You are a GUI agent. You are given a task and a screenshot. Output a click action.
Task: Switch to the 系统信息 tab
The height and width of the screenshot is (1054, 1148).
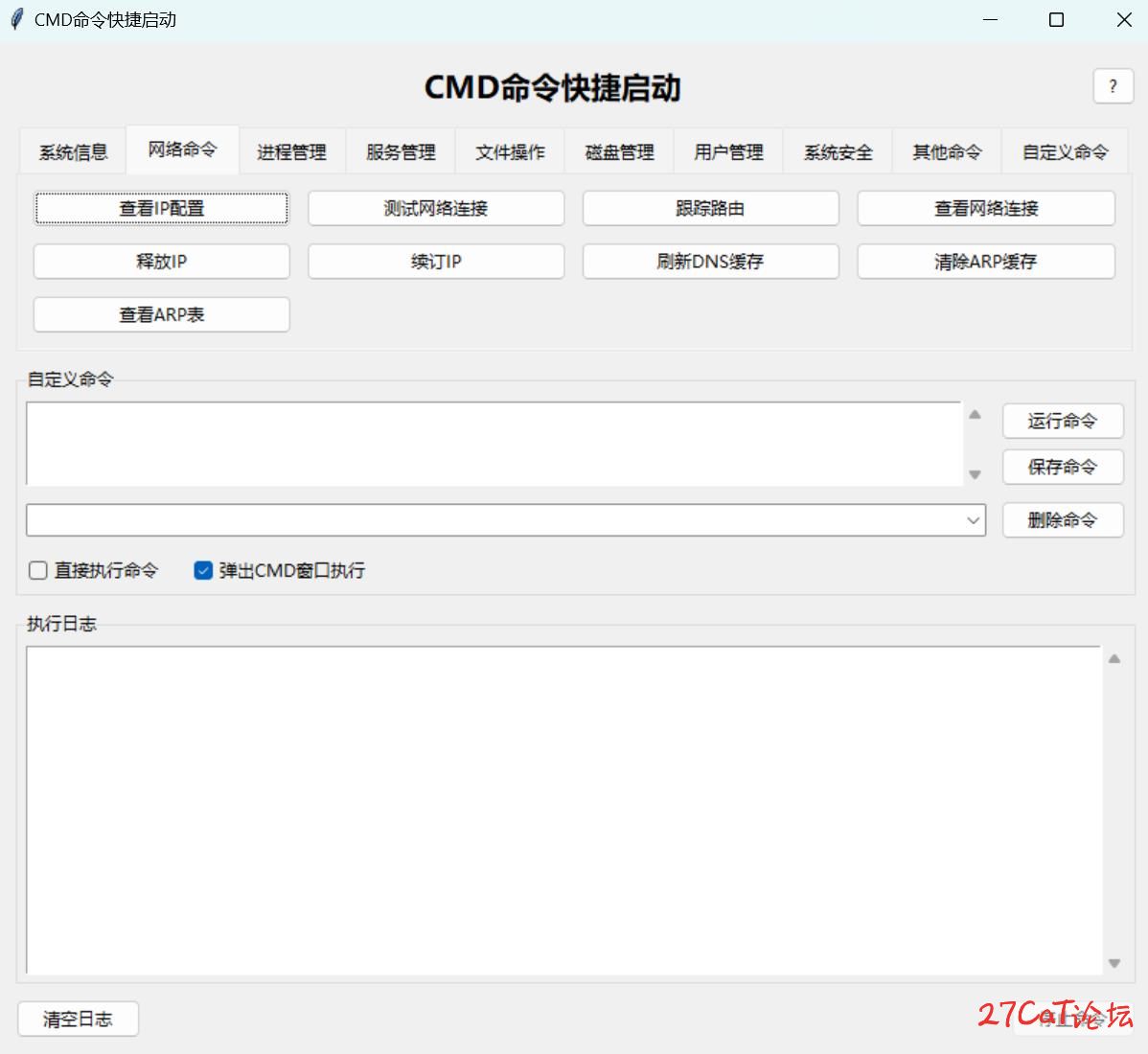tap(73, 152)
